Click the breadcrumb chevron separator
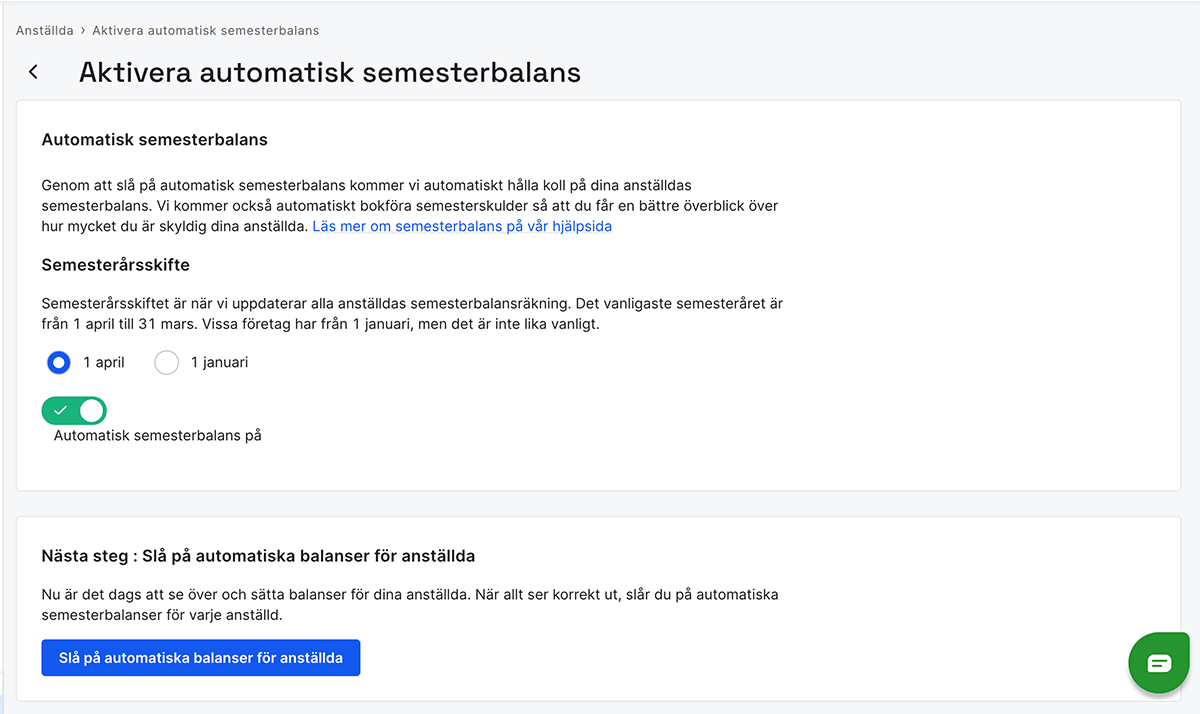Image resolution: width=1200 pixels, height=714 pixels. pos(83,30)
